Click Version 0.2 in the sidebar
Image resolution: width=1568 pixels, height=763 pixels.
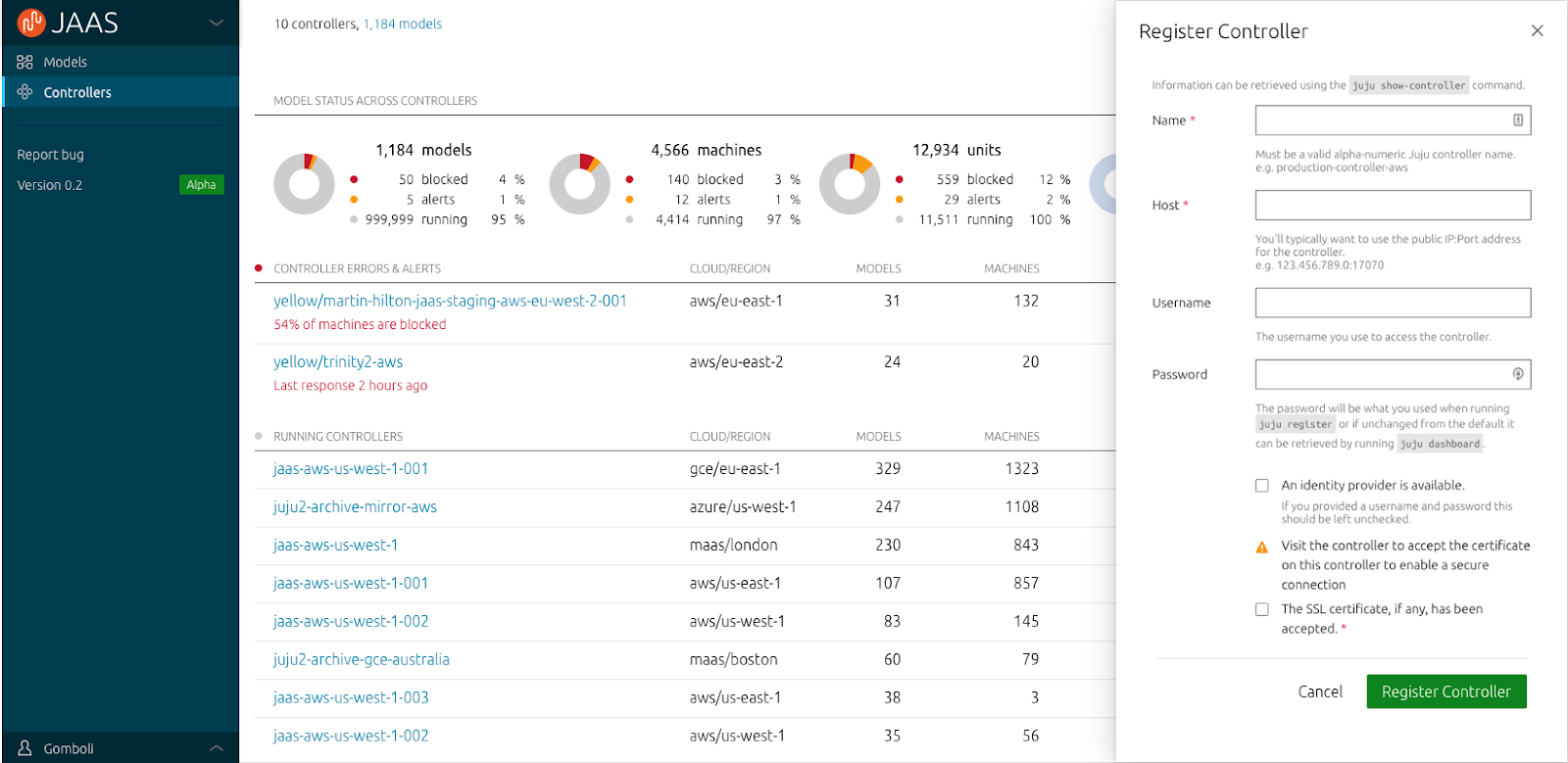click(49, 185)
